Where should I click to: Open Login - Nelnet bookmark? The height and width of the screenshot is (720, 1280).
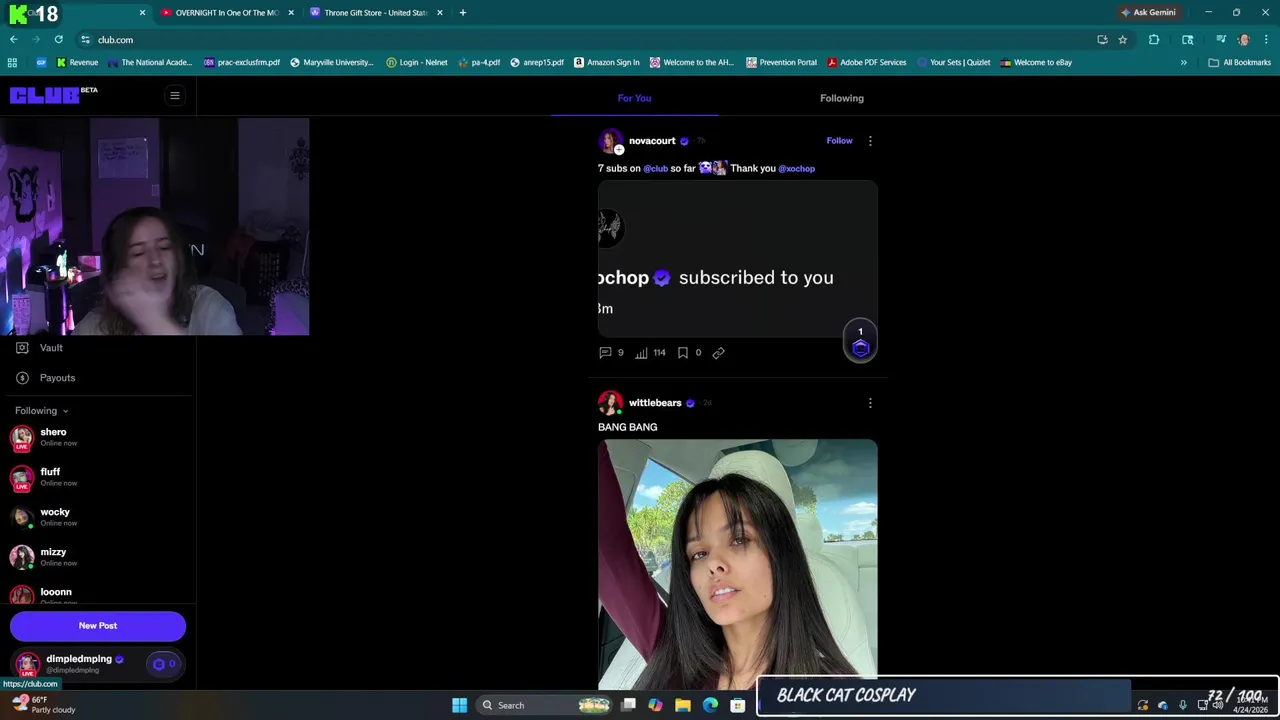point(417,62)
